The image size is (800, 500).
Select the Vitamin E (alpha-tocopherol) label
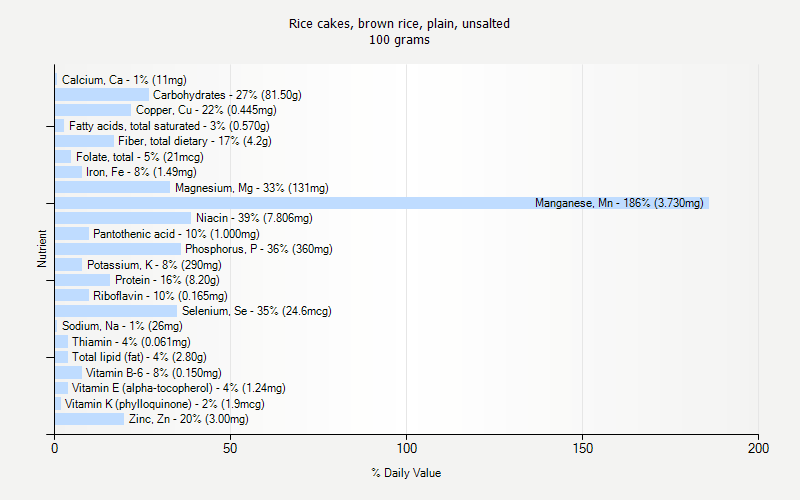point(178,388)
